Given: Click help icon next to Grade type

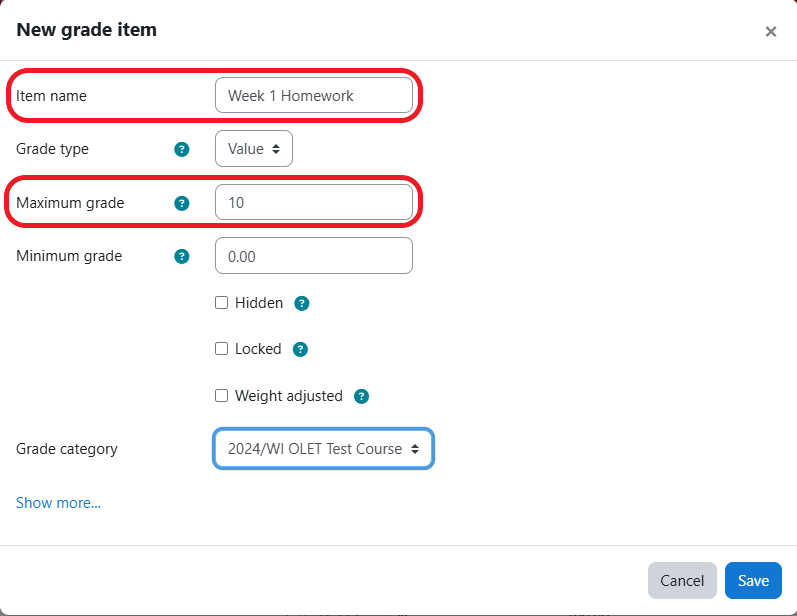Looking at the screenshot, I should tap(181, 149).
